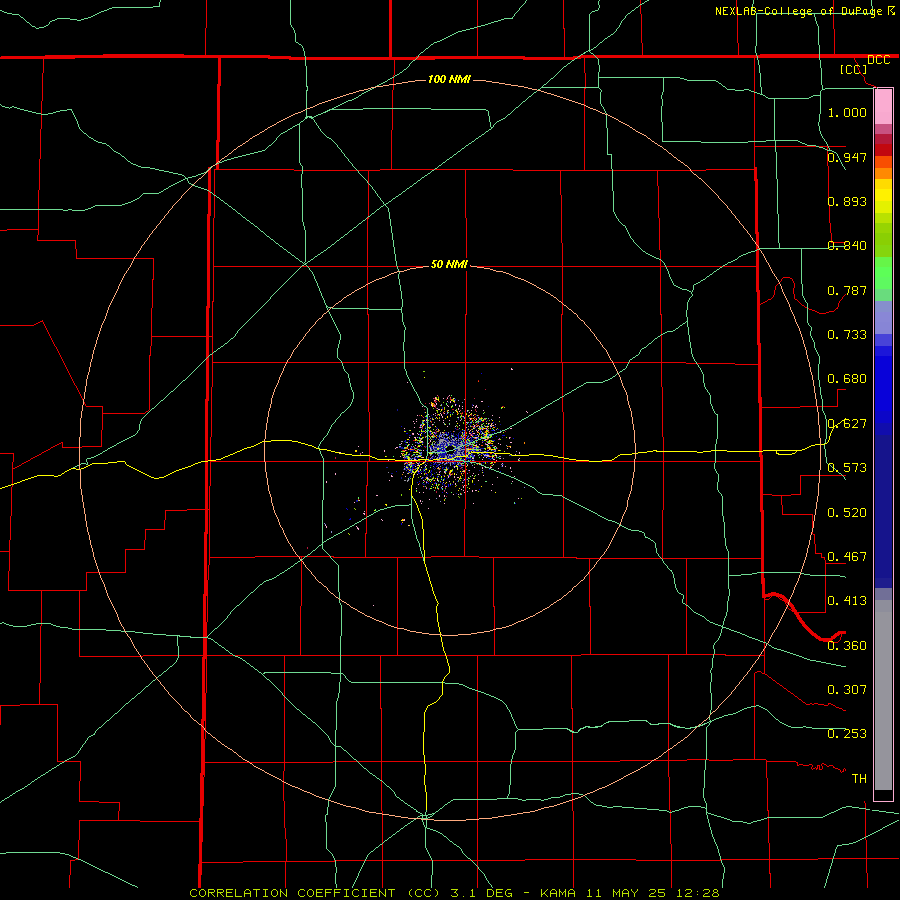Select the 0.467 scale value
This screenshot has width=900, height=900.
pyautogui.click(x=847, y=557)
